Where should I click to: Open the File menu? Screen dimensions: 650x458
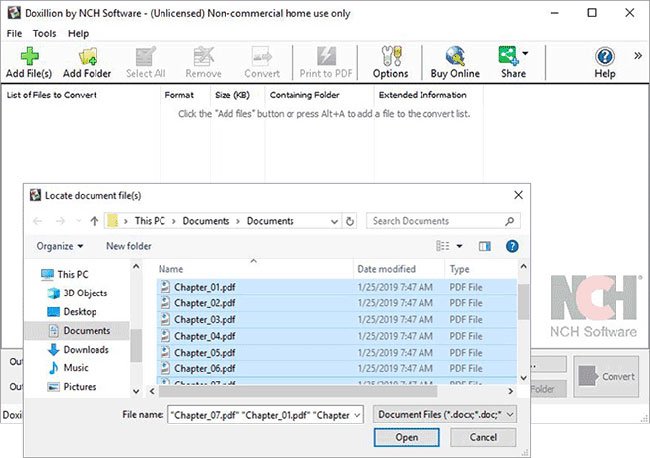14,34
